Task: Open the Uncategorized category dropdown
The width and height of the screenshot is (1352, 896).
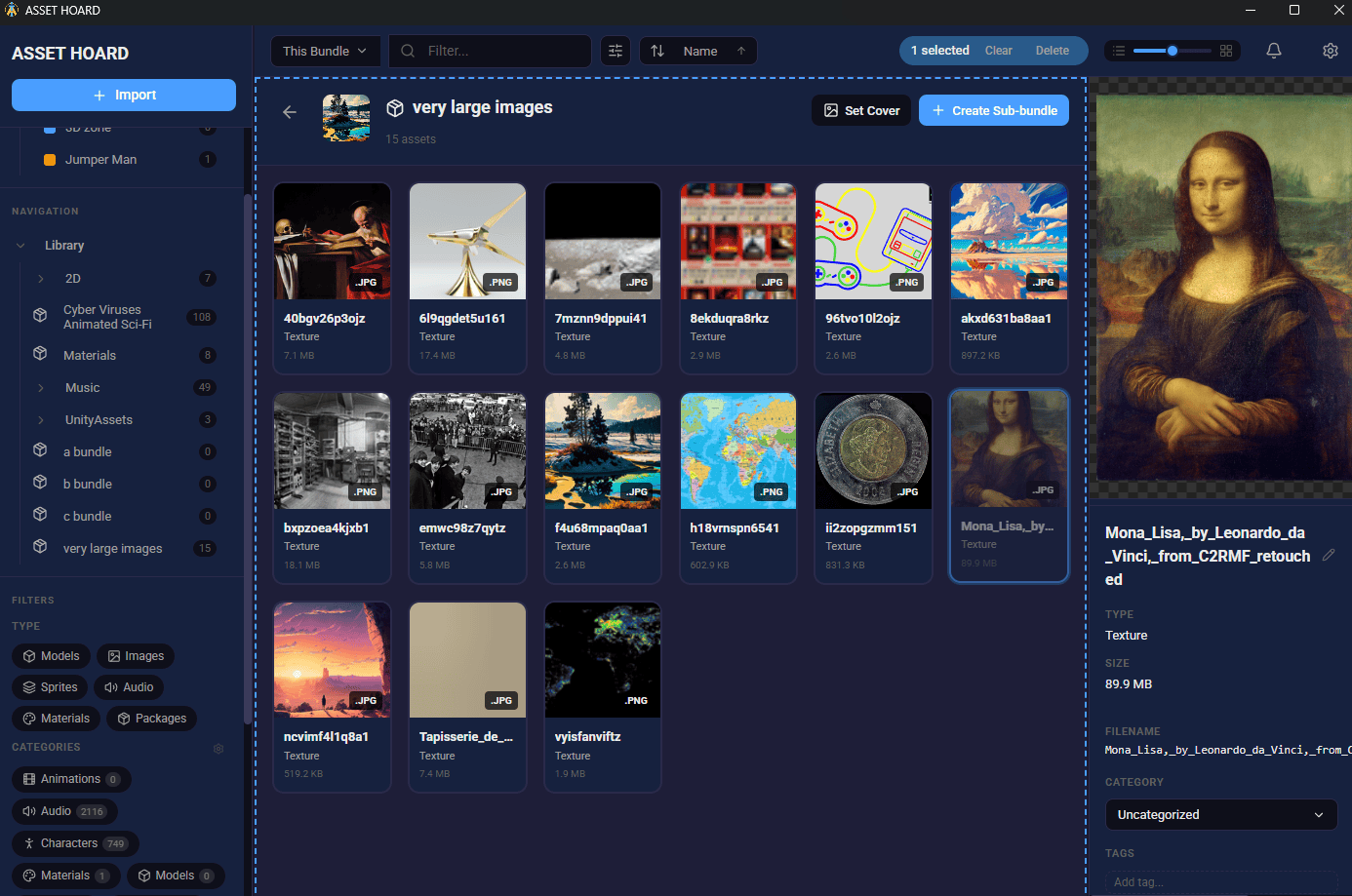Action: point(1219,815)
